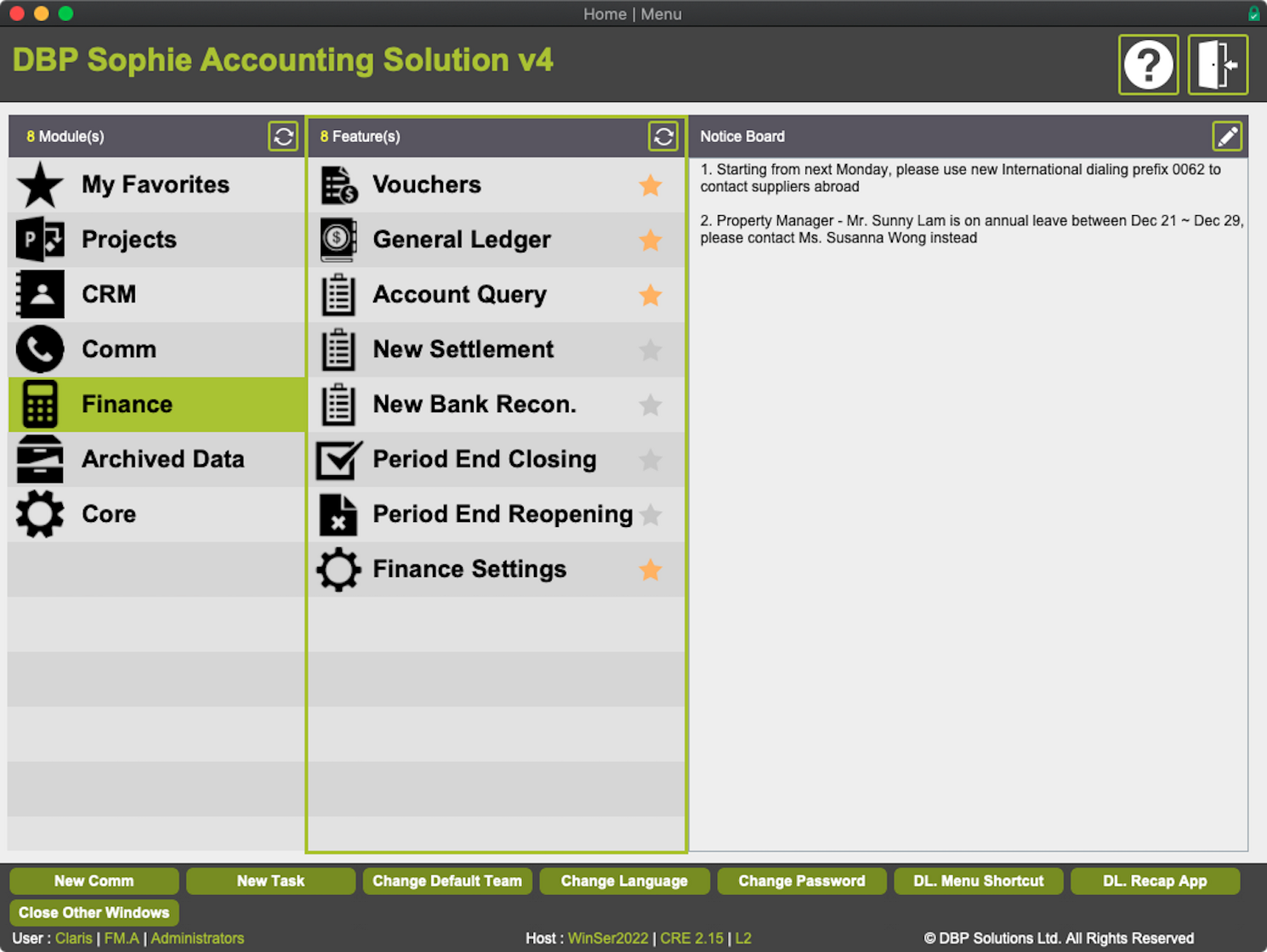Screen dimensions: 1267x952
Task: Click the Core gear icon
Action: tap(40, 514)
